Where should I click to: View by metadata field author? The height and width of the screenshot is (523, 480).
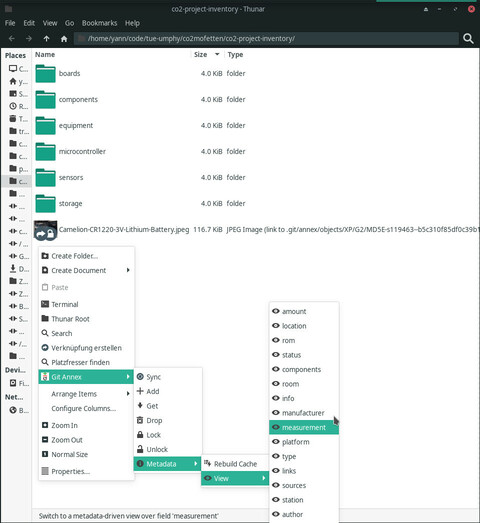click(x=304, y=515)
